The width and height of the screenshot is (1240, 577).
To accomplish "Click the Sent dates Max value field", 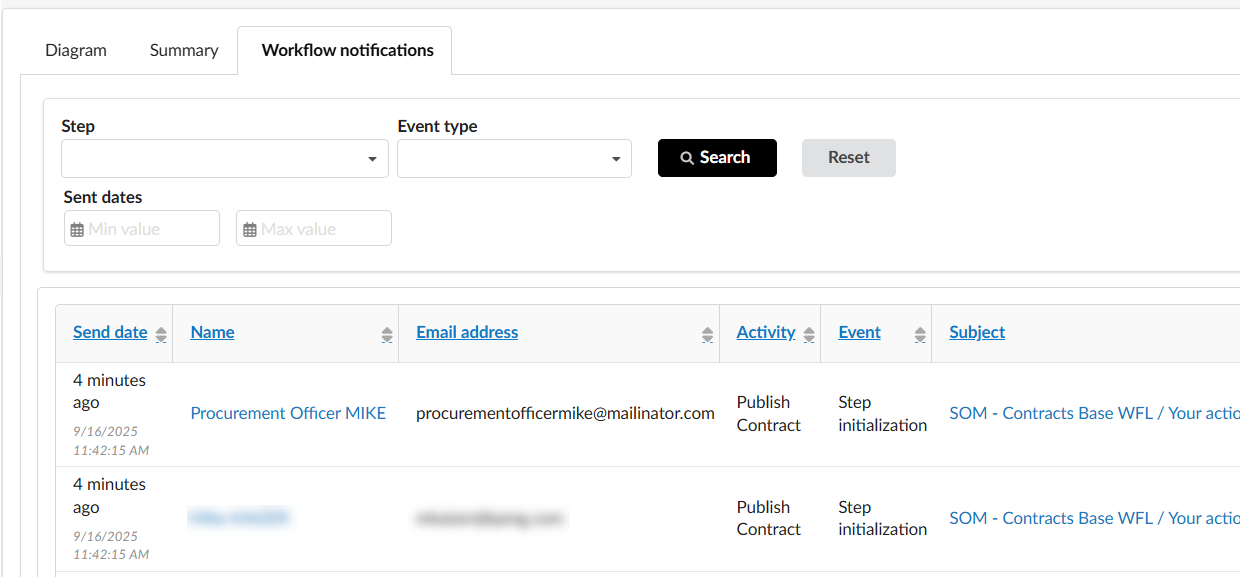I will click(x=314, y=228).
